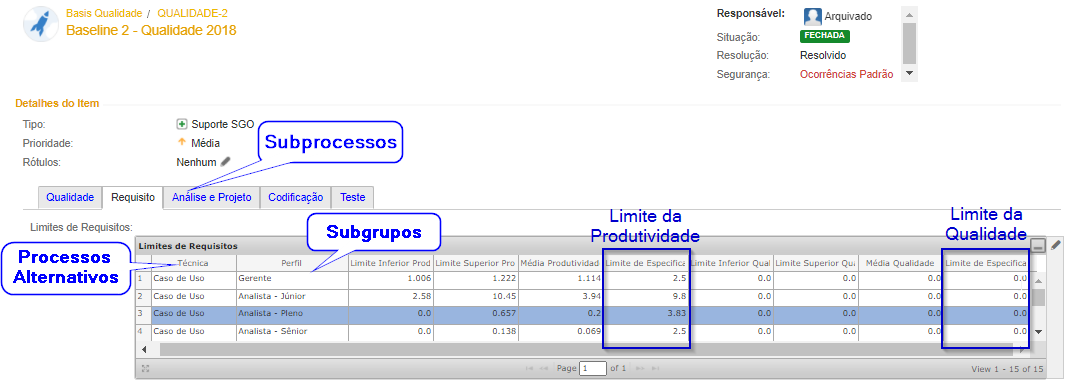Switch to the Qualidade tab
The height and width of the screenshot is (388, 1076).
pyautogui.click(x=70, y=197)
